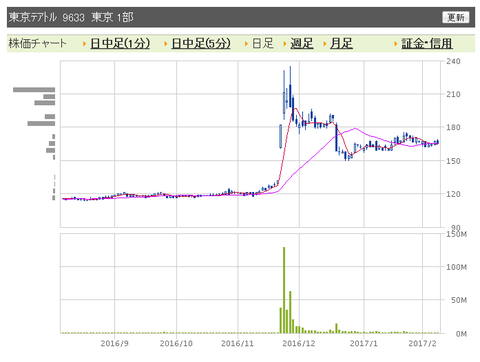This screenshot has height=362, width=480.
Task: Open the 日中足(1分) chart link
Action: (x=120, y=43)
